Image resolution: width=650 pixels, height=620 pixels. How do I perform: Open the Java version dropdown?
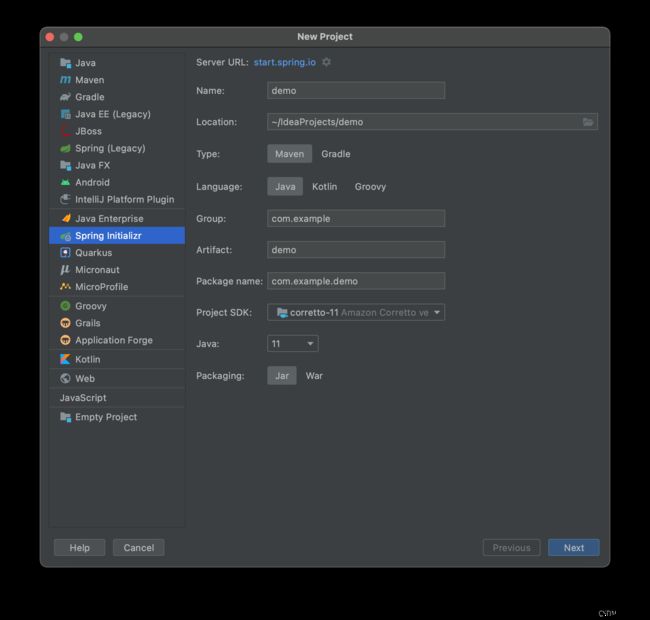293,344
